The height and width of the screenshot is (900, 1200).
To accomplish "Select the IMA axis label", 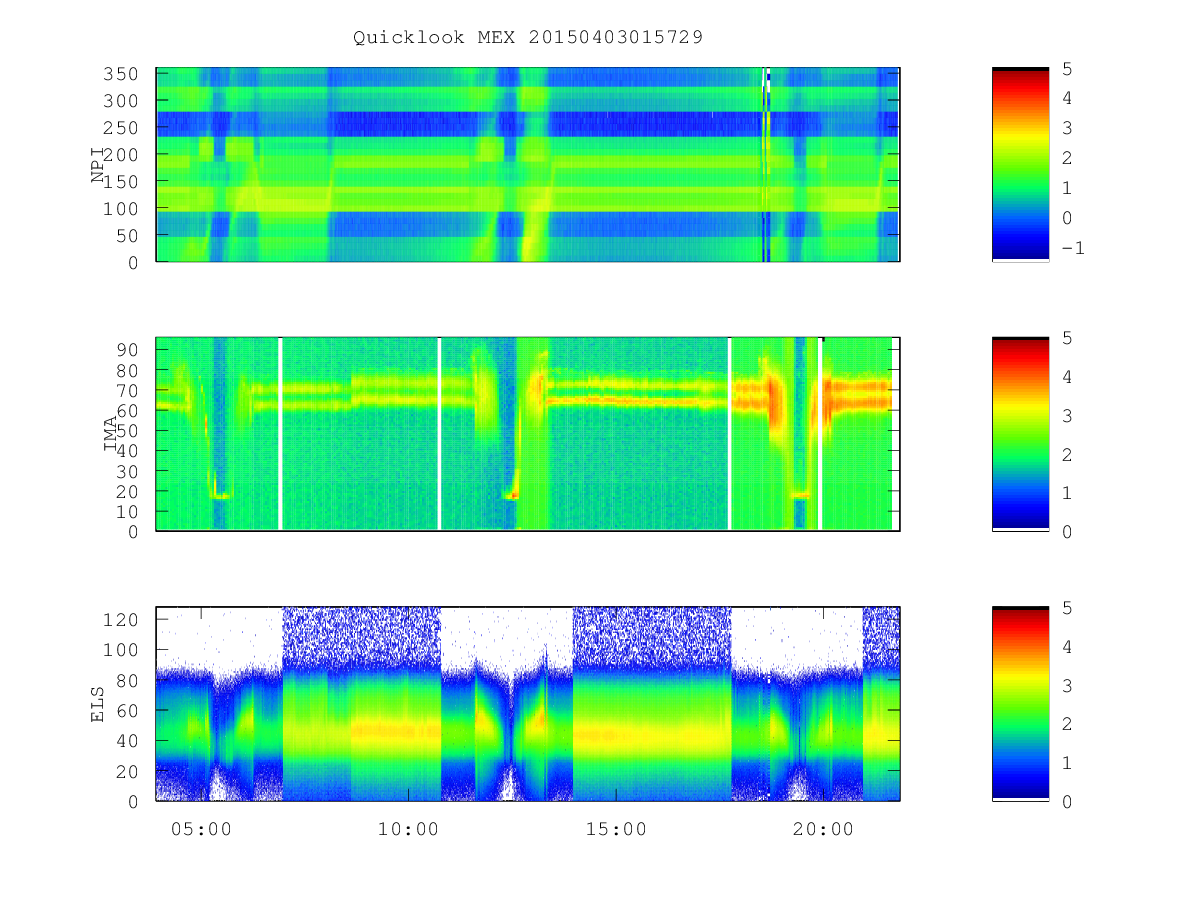I will tap(112, 434).
